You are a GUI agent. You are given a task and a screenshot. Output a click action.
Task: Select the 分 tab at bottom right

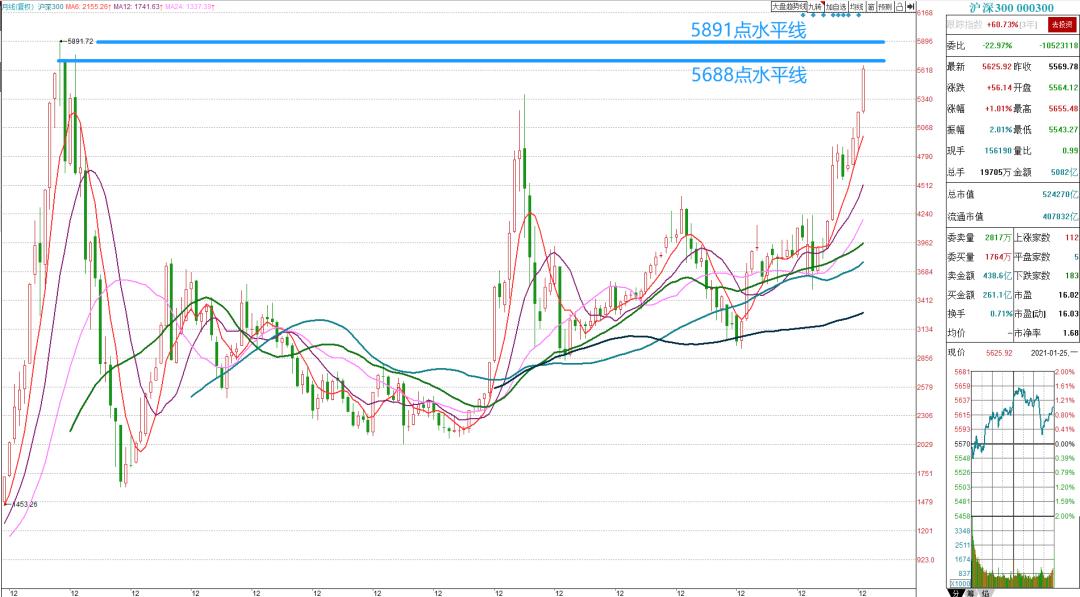pyautogui.click(x=956, y=591)
